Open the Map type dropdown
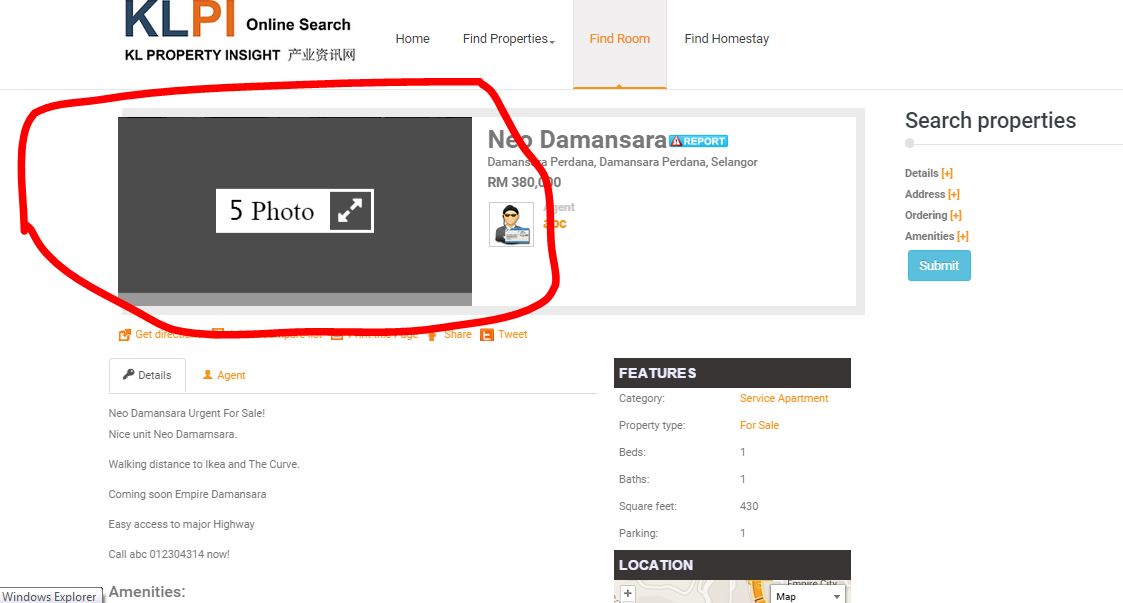Image resolution: width=1123 pixels, height=603 pixels. tap(808, 596)
